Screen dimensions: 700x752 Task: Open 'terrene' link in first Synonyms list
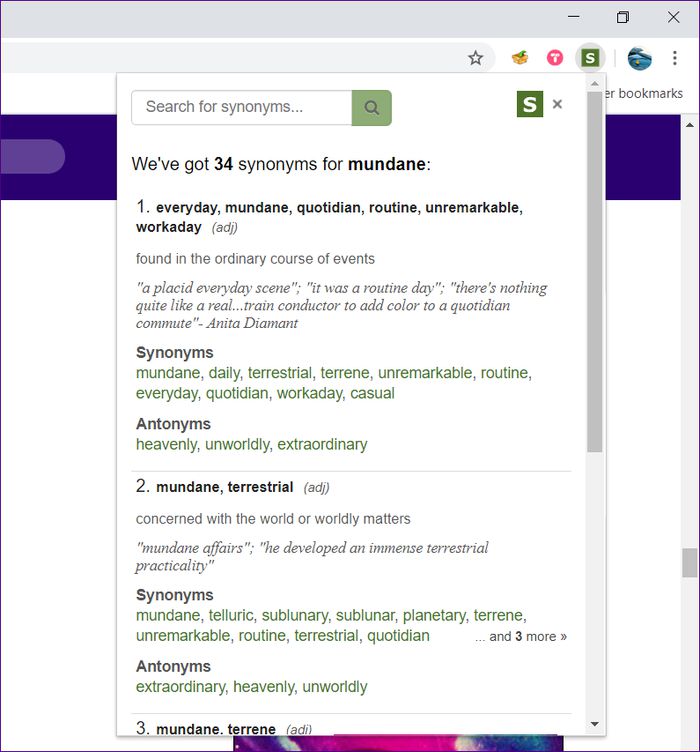point(346,373)
